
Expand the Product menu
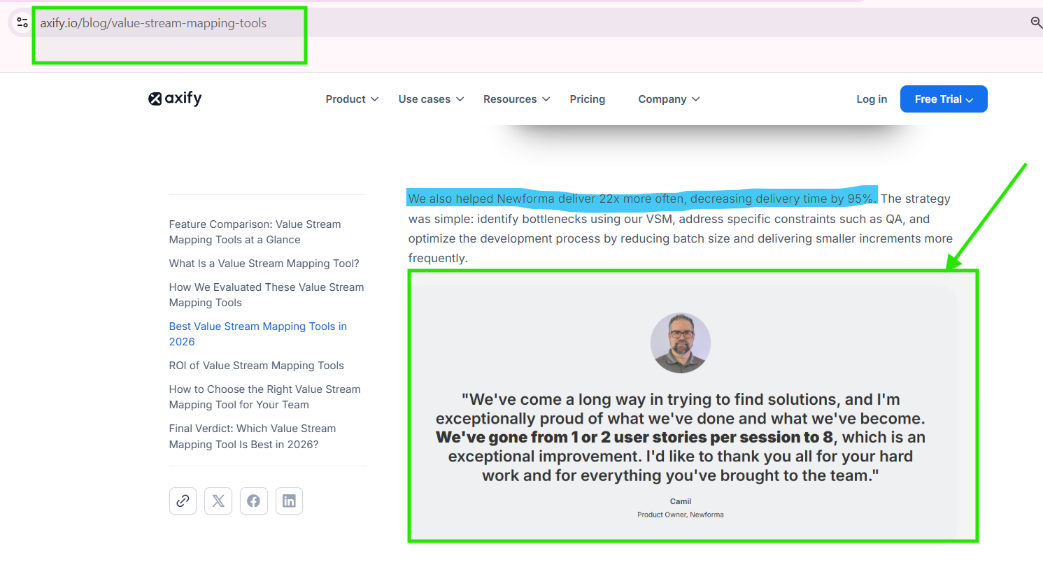coord(352,99)
